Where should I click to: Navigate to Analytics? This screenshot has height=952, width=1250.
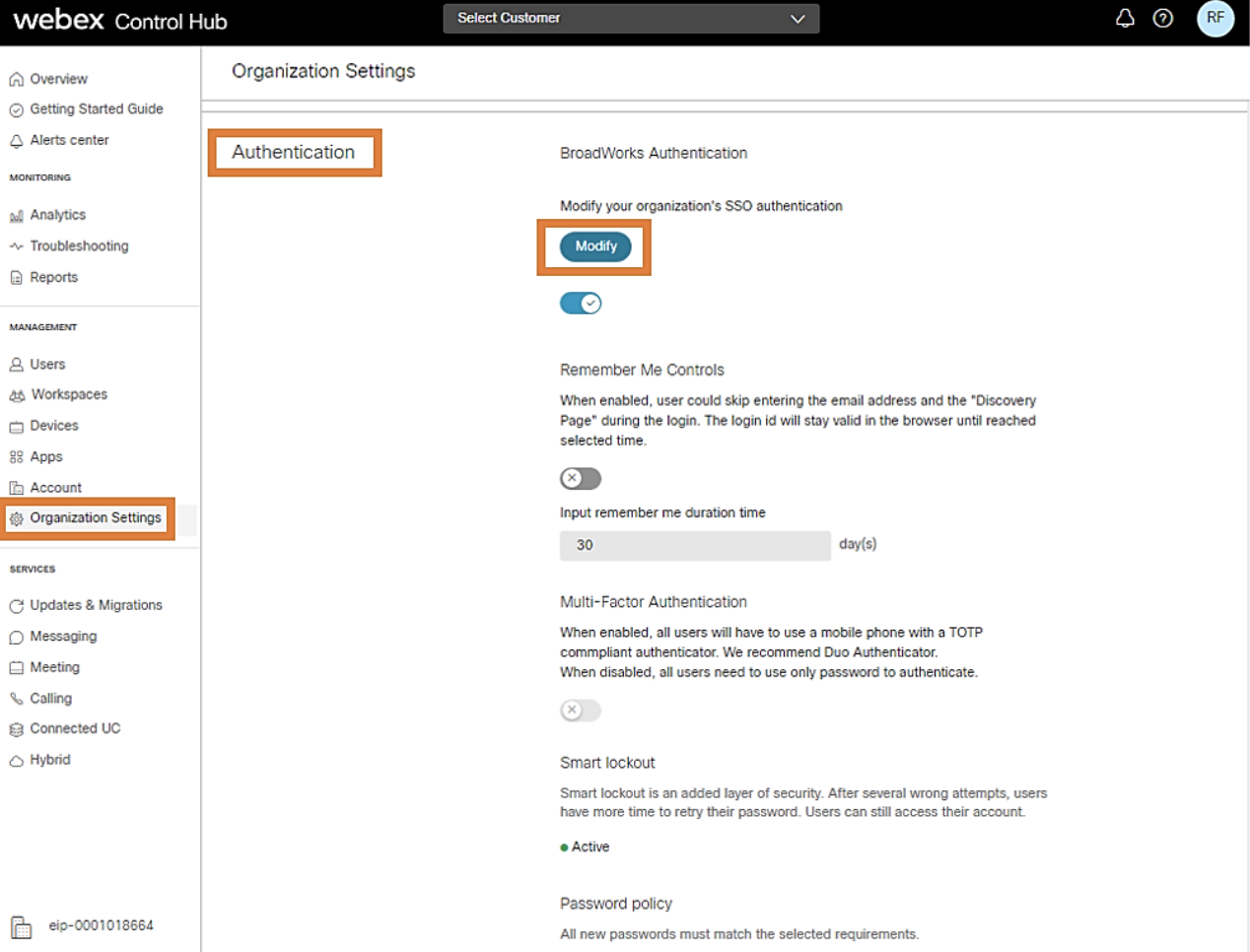click(57, 215)
